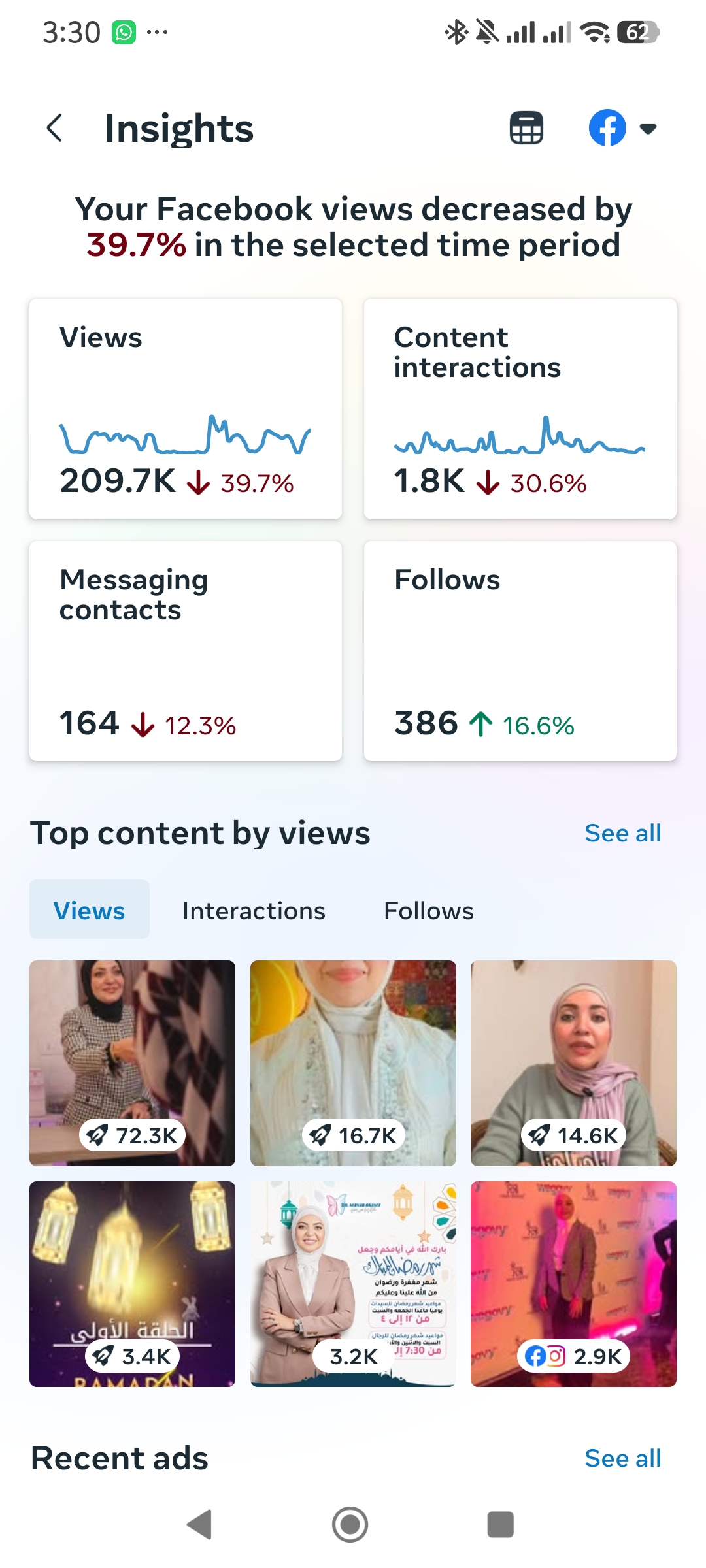Viewport: 706px width, 1568px height.
Task: Open the post thumbnail showing 3.2K views
Action: coord(353,1284)
